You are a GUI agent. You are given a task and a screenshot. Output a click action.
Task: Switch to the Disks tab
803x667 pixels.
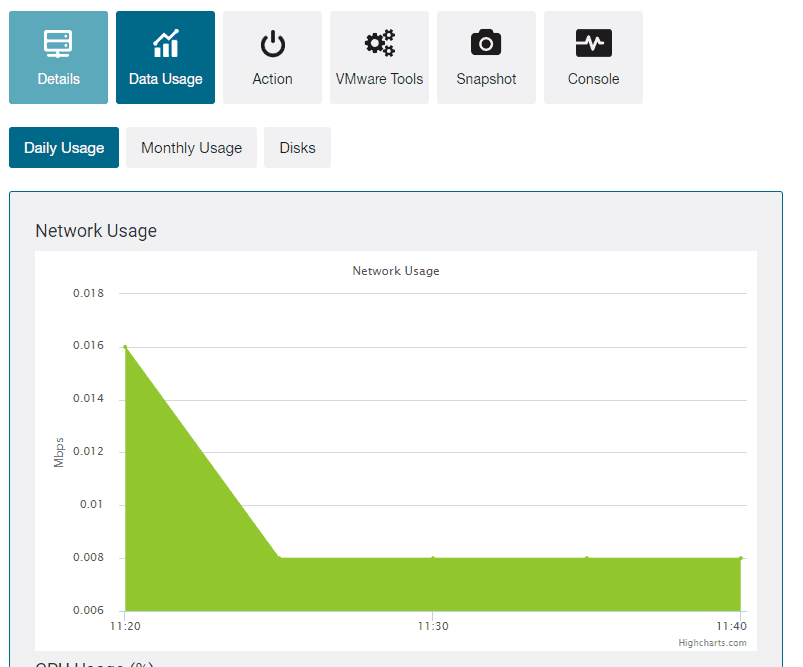[x=298, y=148]
